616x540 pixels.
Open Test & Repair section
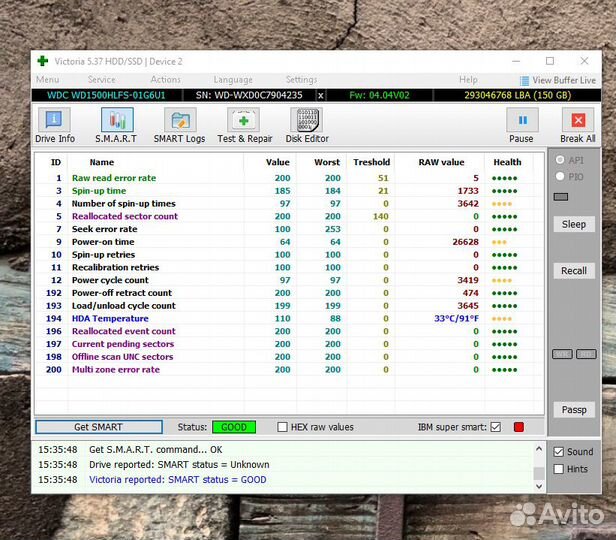tap(244, 126)
